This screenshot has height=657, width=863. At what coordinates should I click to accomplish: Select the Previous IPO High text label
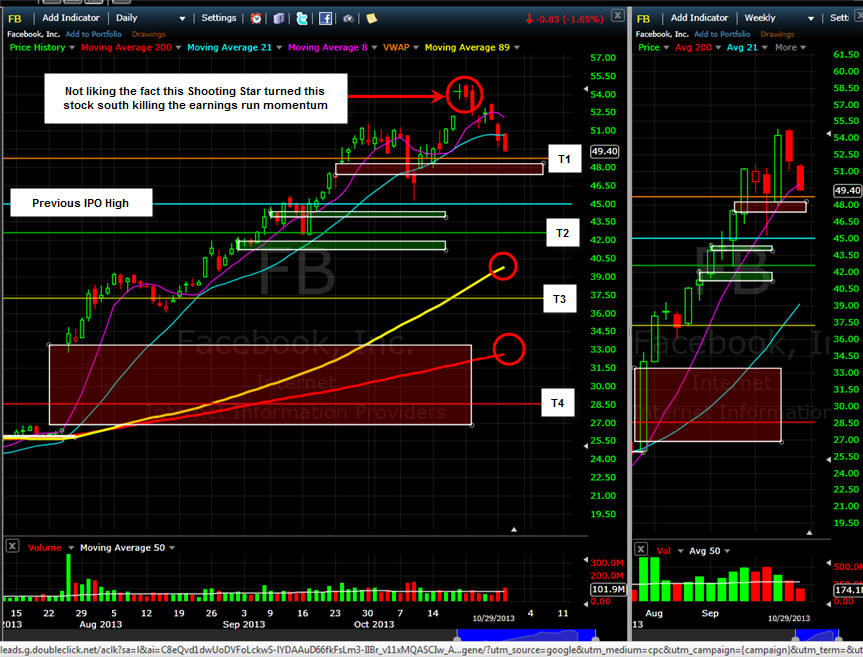(x=81, y=203)
